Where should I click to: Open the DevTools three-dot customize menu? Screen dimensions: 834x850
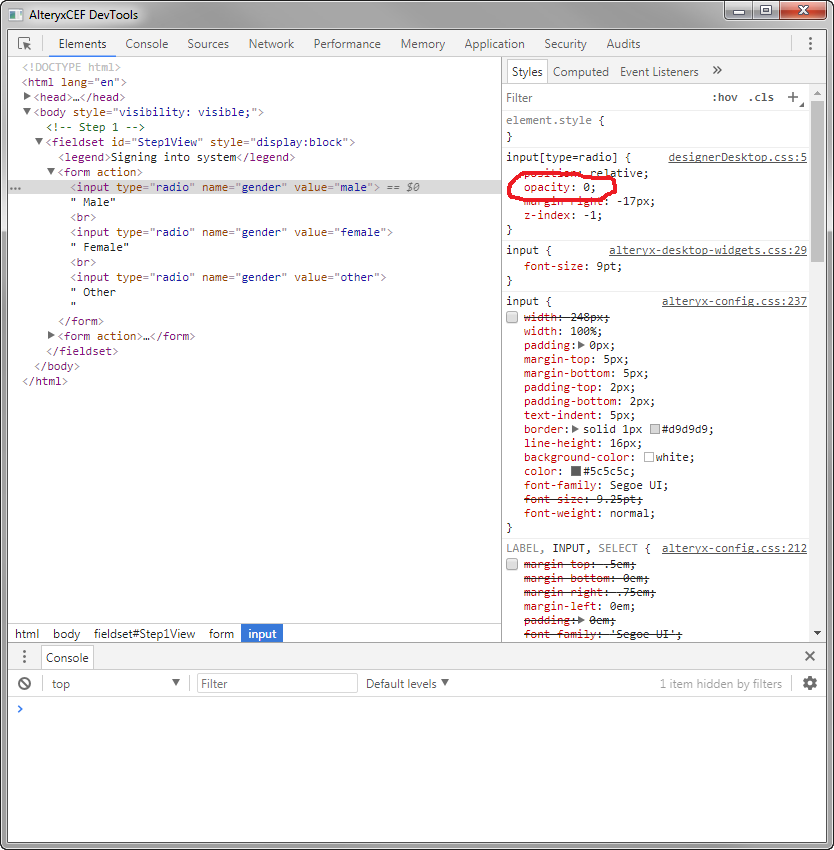click(x=810, y=44)
